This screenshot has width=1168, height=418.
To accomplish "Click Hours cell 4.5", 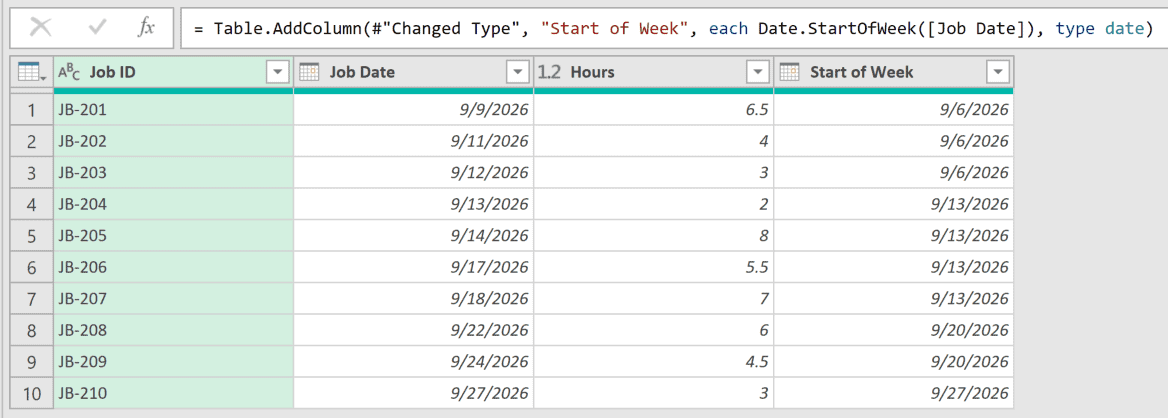I will [x=654, y=361].
